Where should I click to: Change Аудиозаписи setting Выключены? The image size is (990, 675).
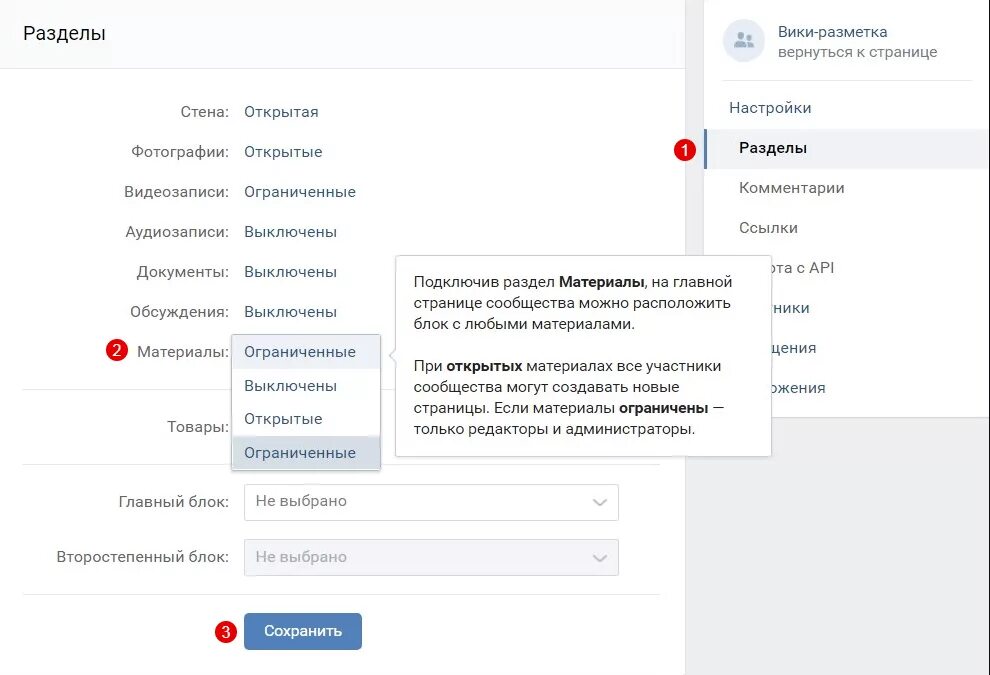click(290, 232)
